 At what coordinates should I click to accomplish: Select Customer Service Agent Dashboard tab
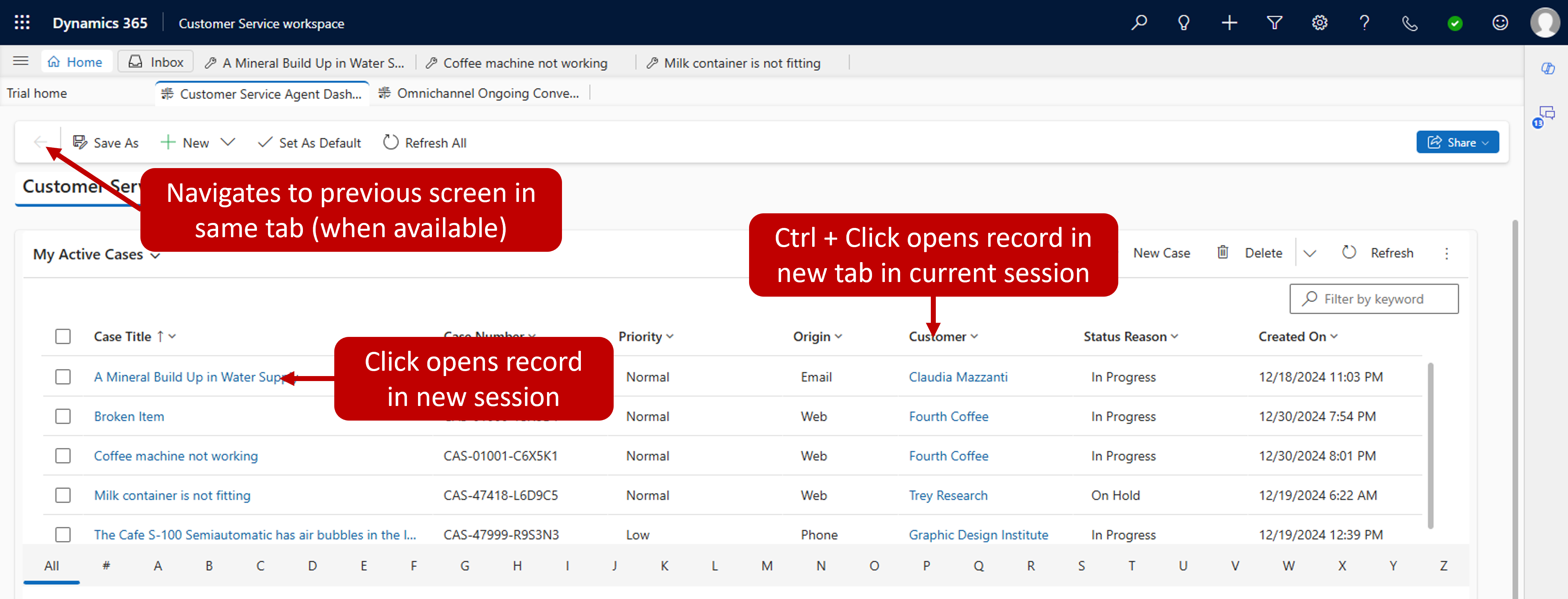(x=261, y=94)
